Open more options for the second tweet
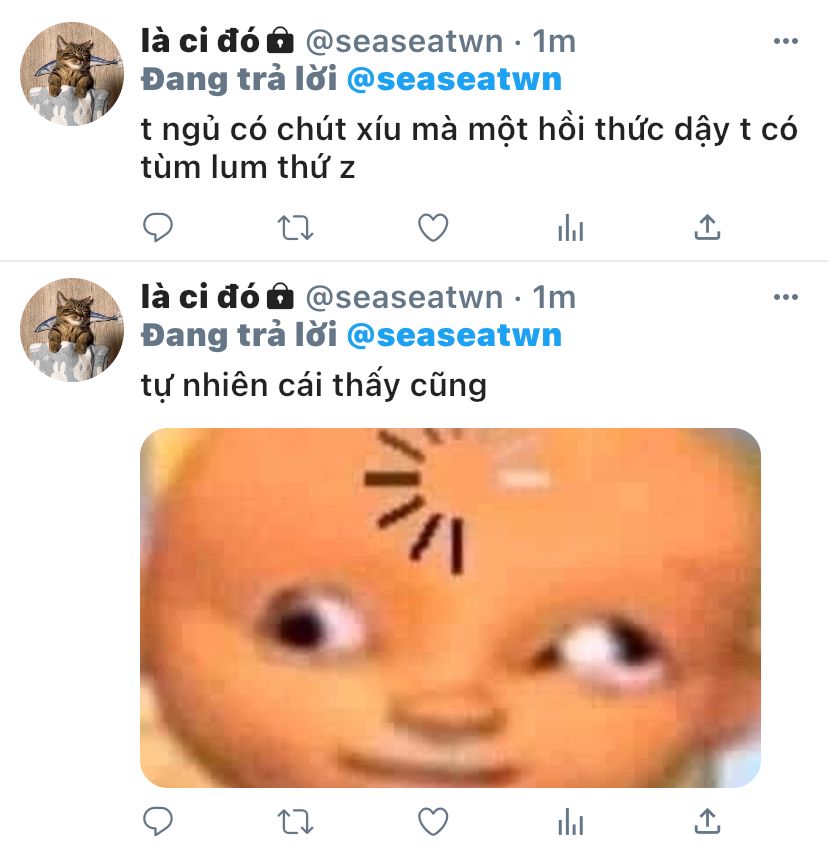The height and width of the screenshot is (848, 828). (x=786, y=297)
